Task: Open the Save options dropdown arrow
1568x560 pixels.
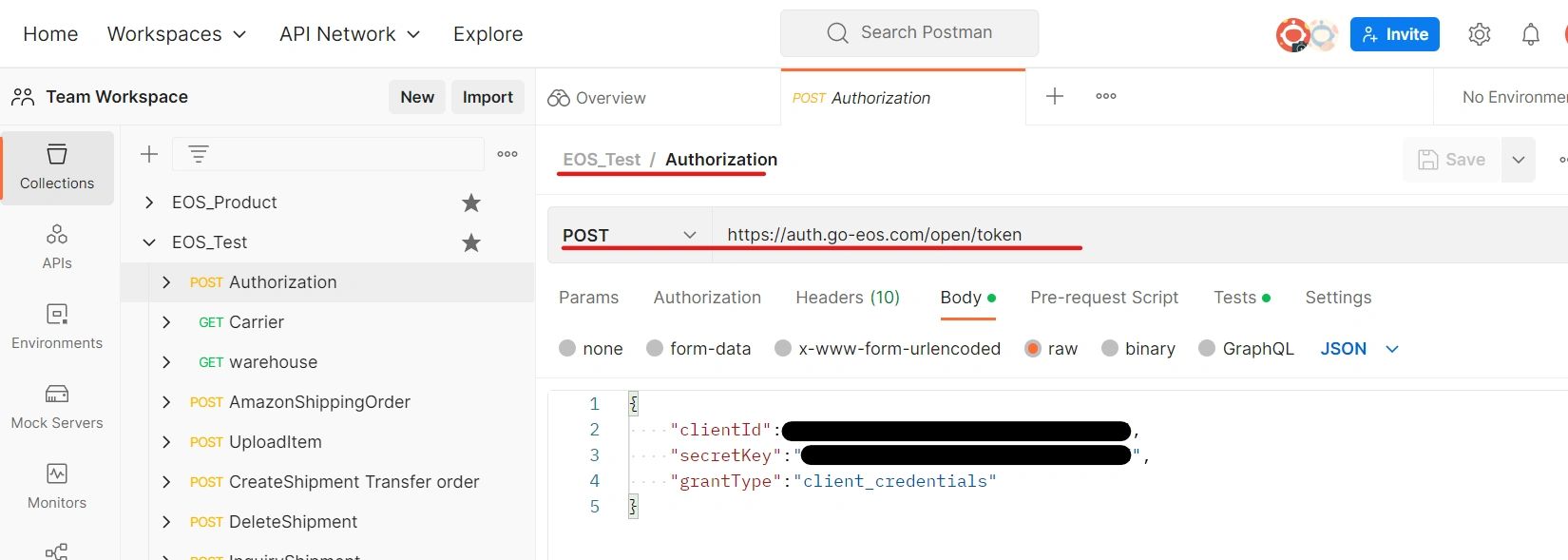Action: coord(1519,160)
